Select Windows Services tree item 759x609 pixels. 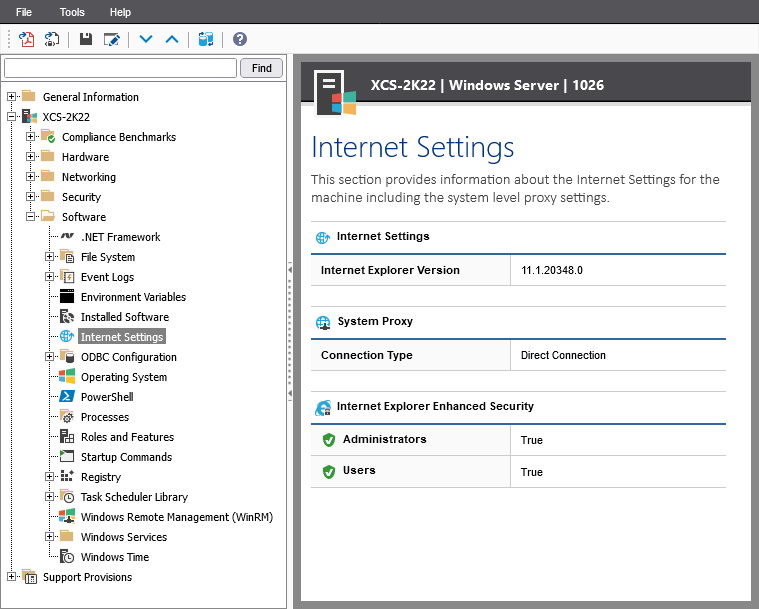click(x=124, y=537)
